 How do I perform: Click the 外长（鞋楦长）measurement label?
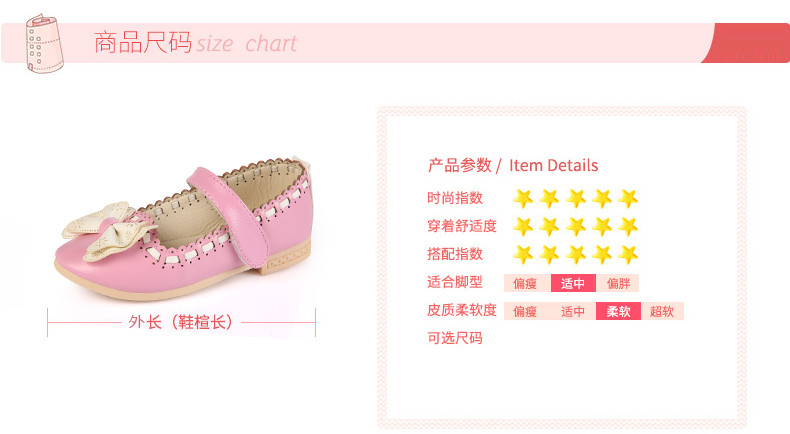(x=180, y=322)
